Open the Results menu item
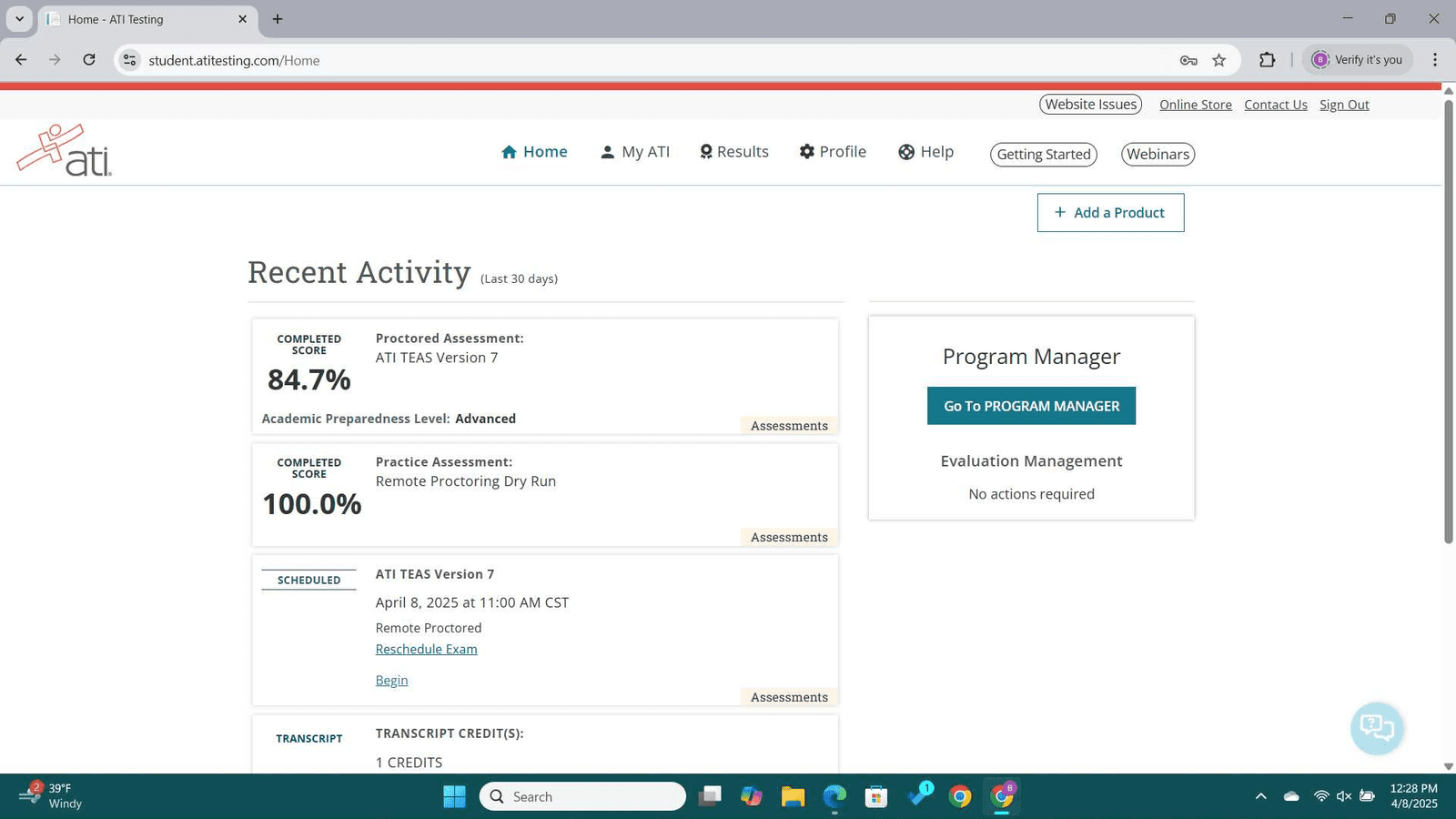 tap(733, 152)
